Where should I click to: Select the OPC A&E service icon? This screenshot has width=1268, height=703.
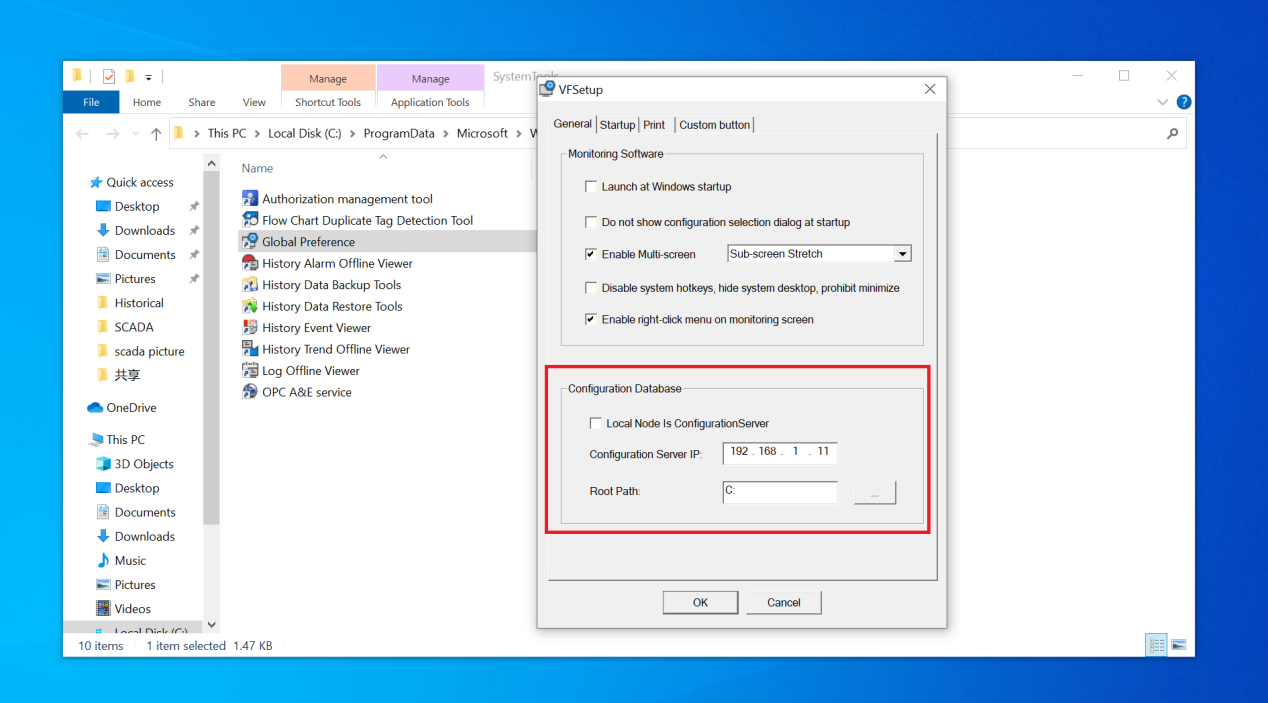250,392
